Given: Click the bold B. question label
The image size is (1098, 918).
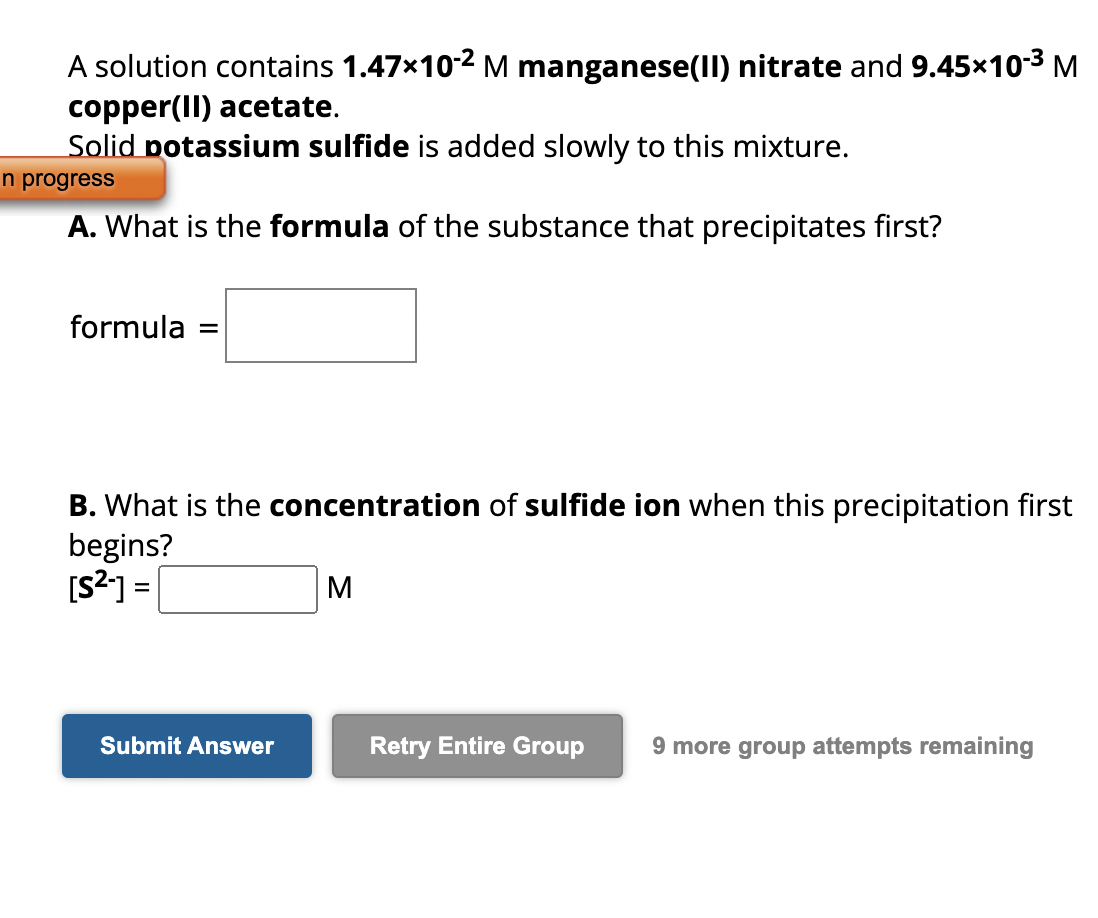Looking at the screenshot, I should (83, 505).
